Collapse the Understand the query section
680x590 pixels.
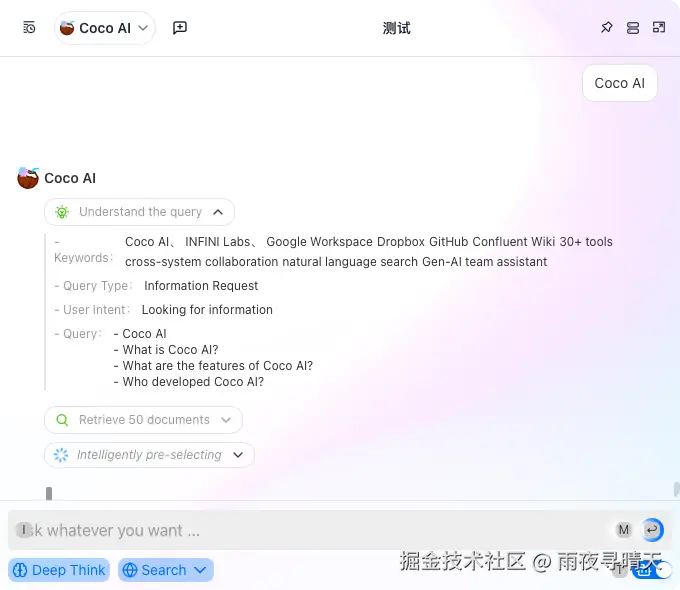pos(139,212)
